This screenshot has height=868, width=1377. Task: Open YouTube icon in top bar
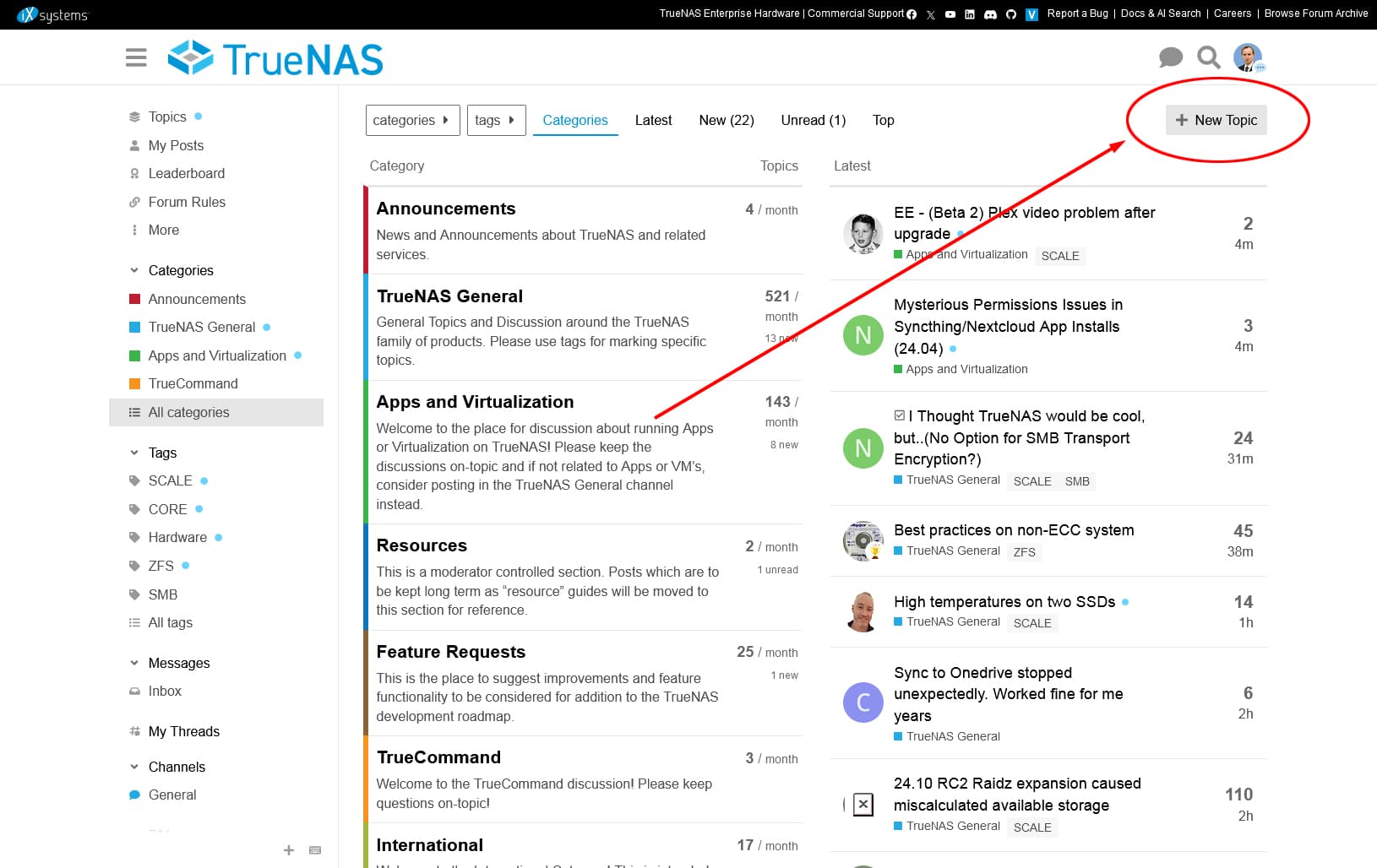(x=950, y=14)
